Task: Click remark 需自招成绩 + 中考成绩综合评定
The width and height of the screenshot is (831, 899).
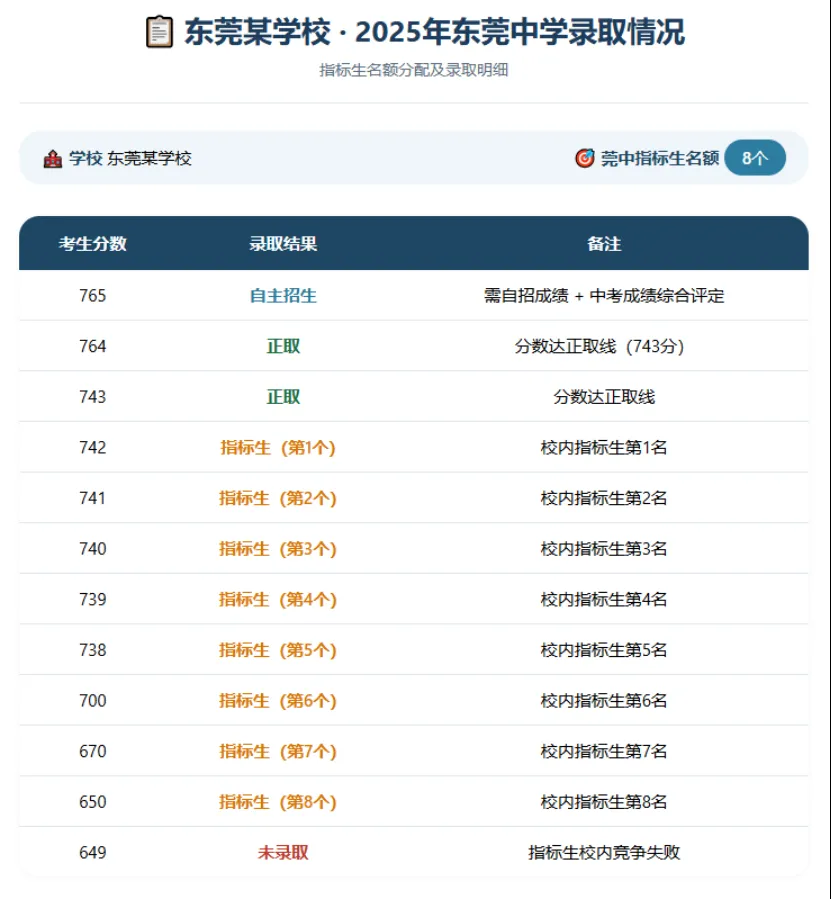Action: pos(604,295)
